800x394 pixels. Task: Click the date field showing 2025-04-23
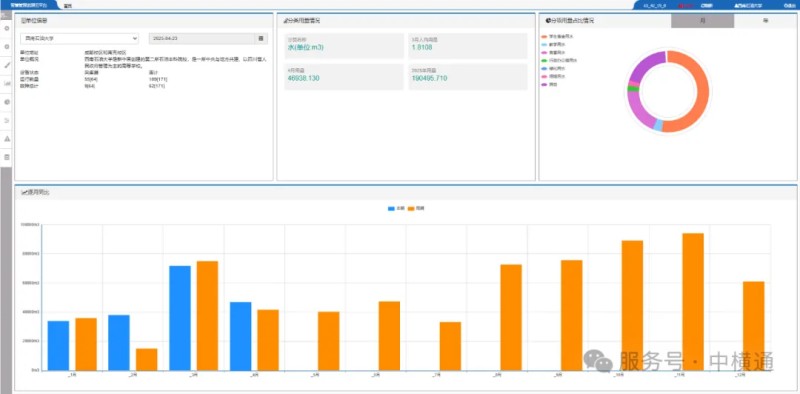click(202, 39)
